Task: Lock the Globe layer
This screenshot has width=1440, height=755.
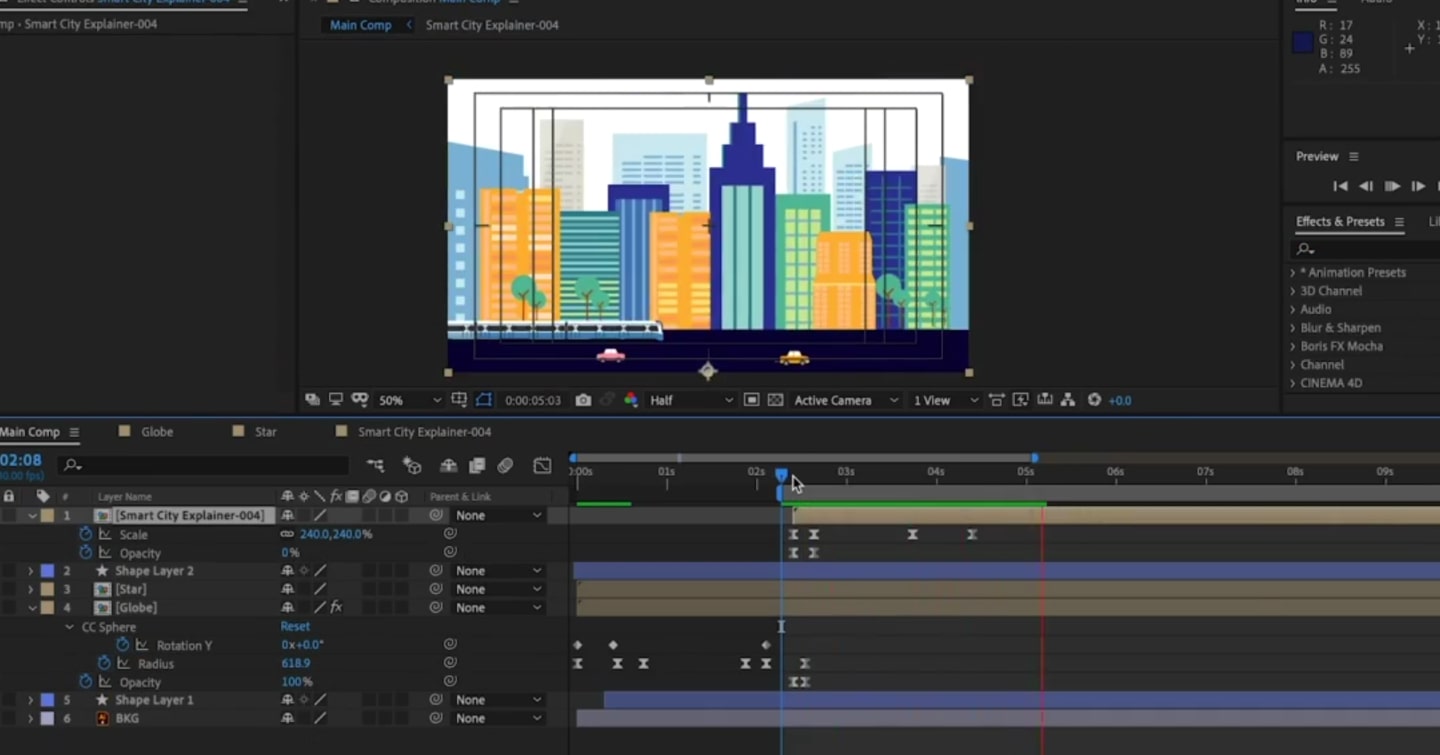Action: point(7,607)
